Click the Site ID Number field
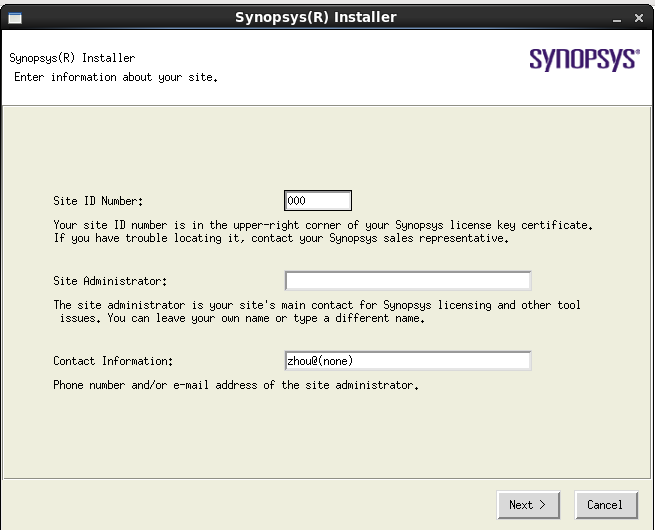Viewport: 655px width, 530px height. click(318, 201)
